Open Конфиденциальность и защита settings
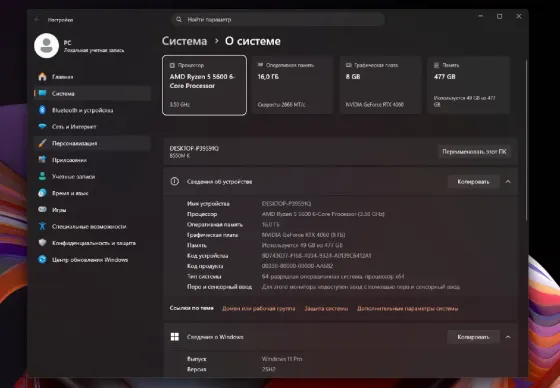560x388 pixels. (x=92, y=243)
